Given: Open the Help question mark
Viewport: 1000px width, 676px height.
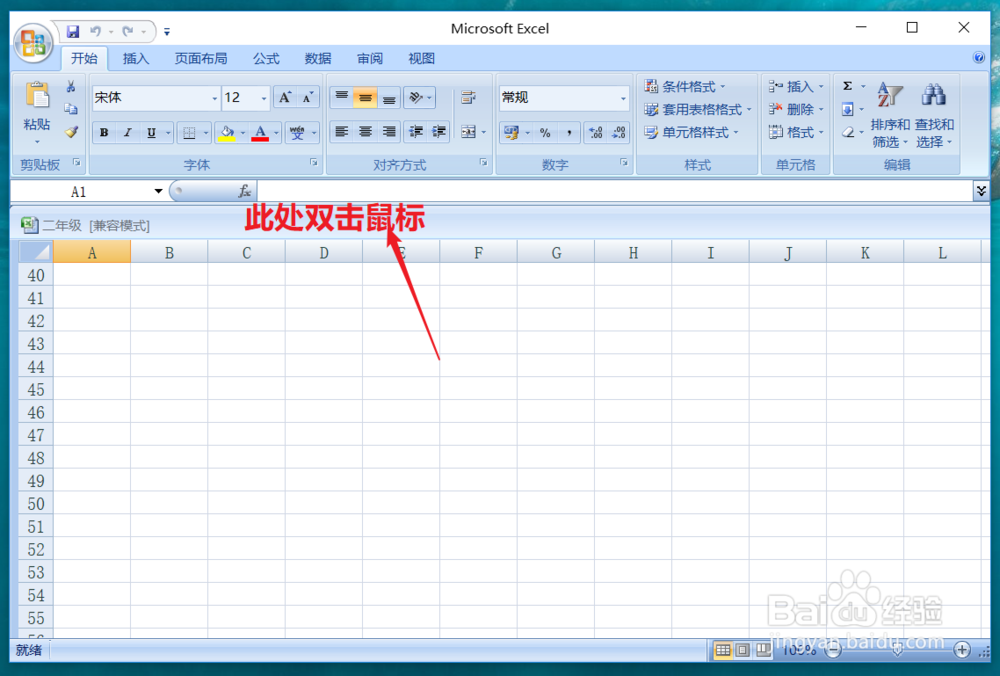Looking at the screenshot, I should pos(979,58).
